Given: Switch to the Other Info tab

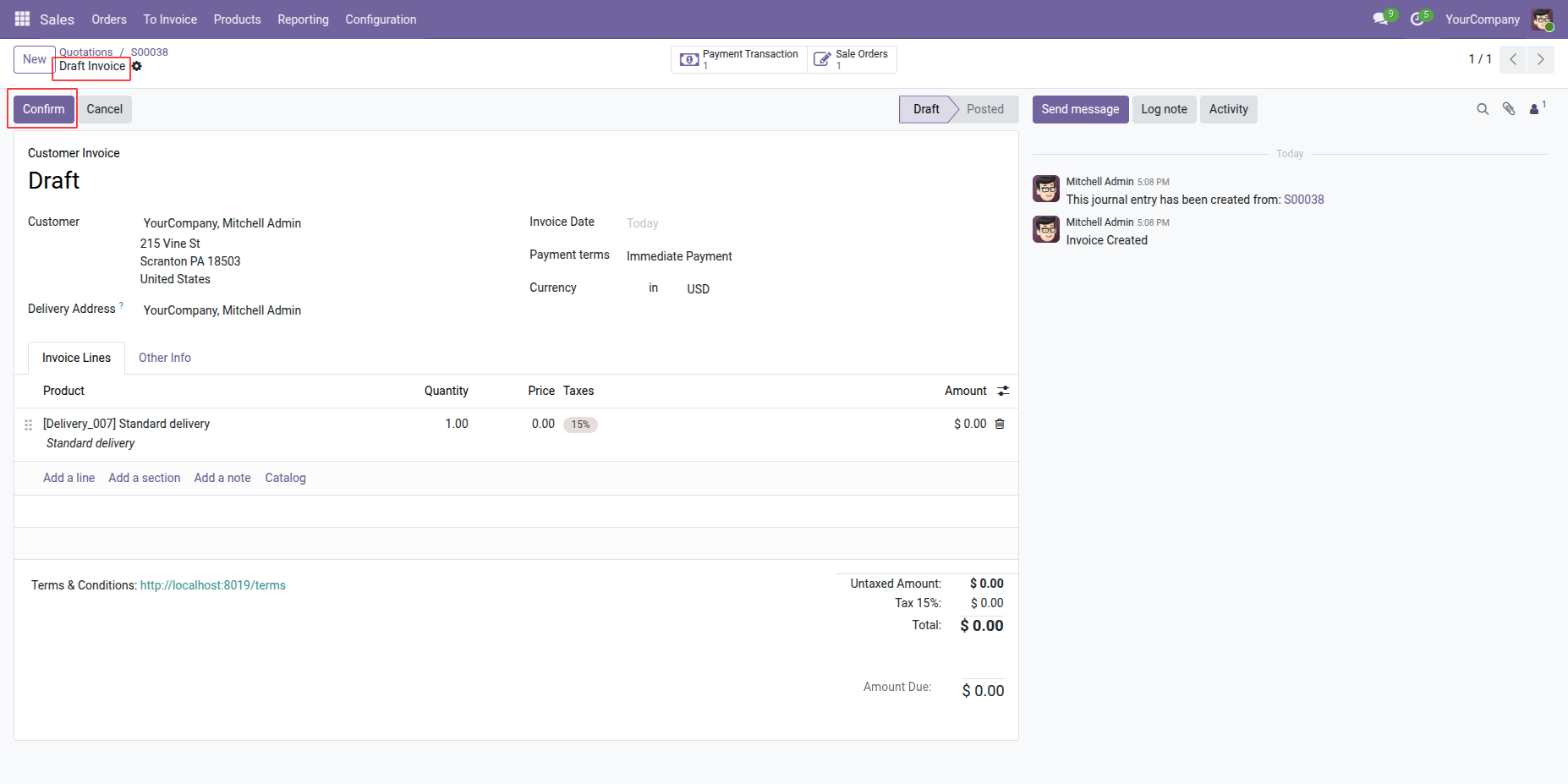Looking at the screenshot, I should [x=165, y=358].
